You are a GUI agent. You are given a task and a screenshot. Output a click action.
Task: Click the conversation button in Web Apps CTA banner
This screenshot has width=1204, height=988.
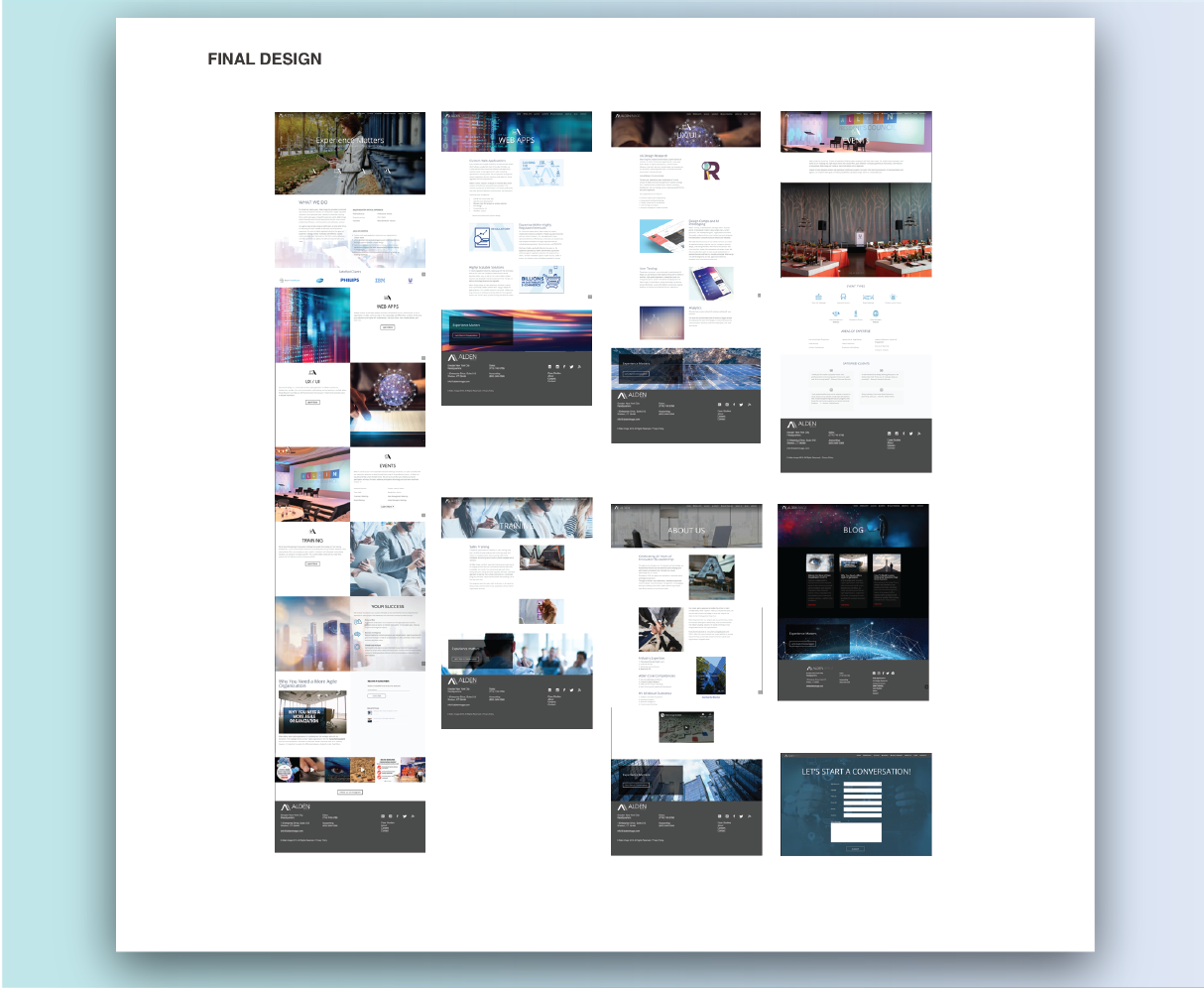pyautogui.click(x=466, y=335)
